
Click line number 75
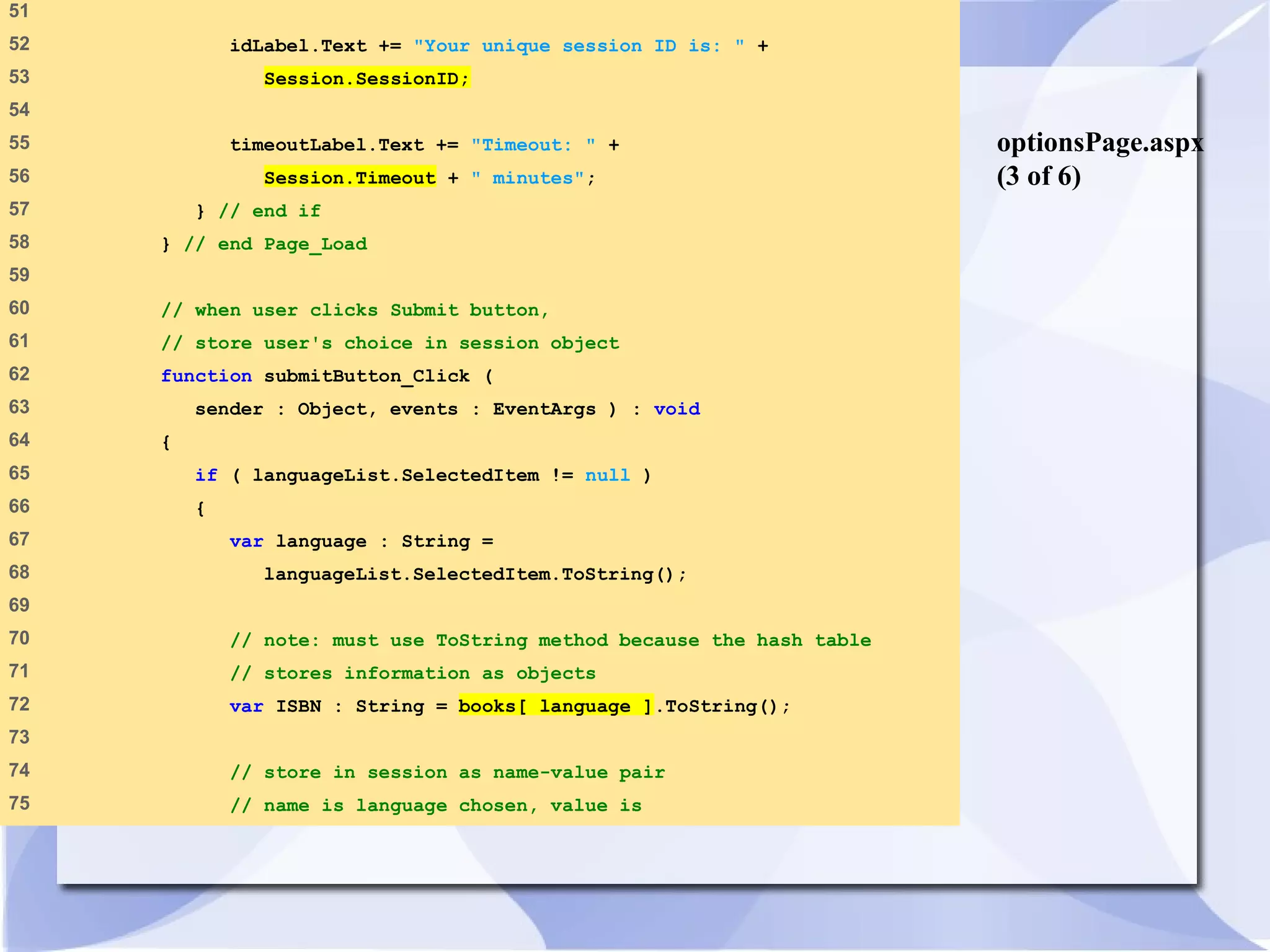(19, 803)
